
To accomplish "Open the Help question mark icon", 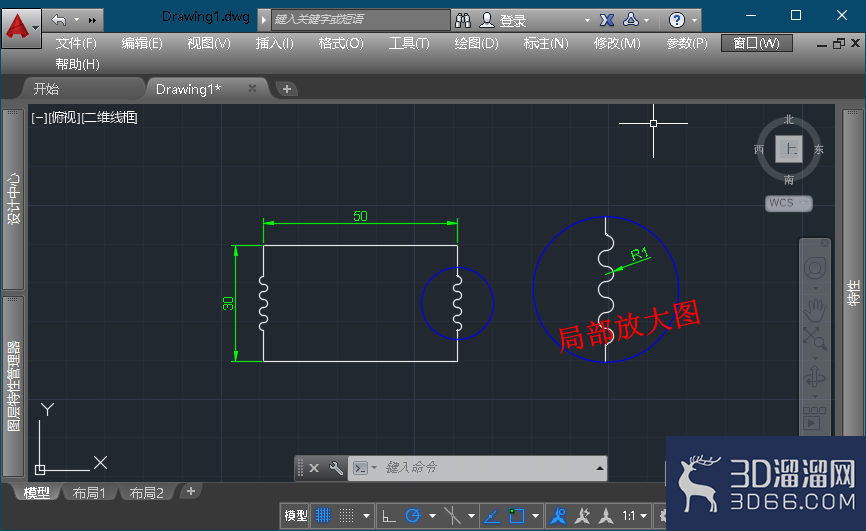I will click(677, 20).
